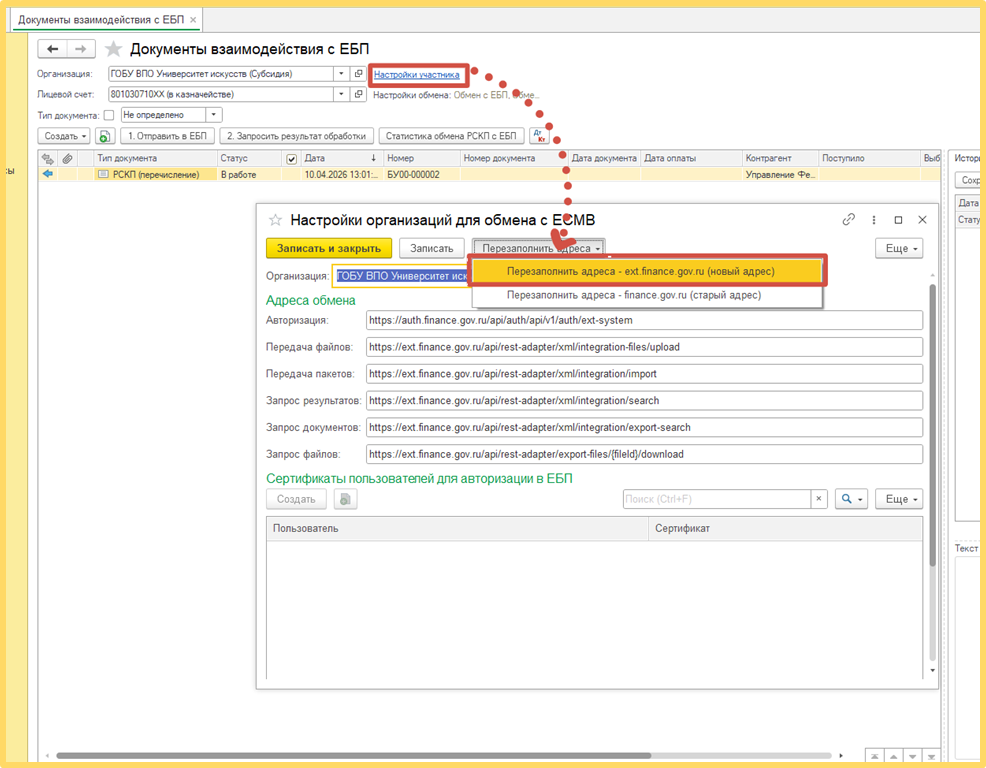Click 2. Запросить результат обработки button
This screenshot has height=768, width=986.
(297, 136)
